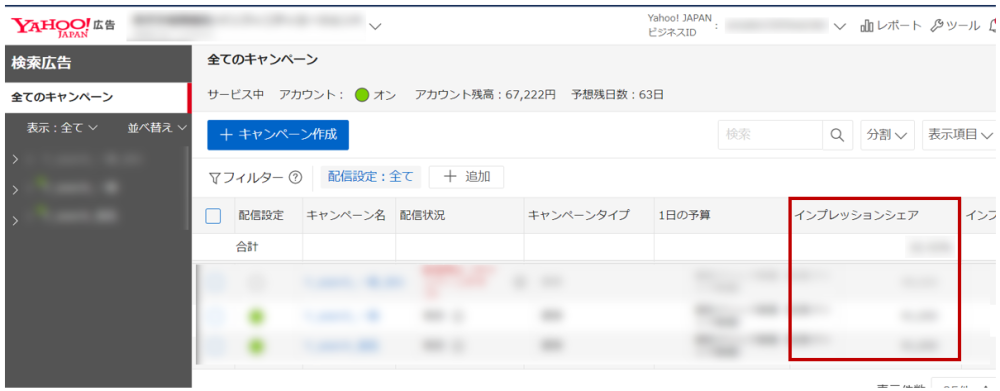Expand the account name dropdown chevron

pos(375,26)
